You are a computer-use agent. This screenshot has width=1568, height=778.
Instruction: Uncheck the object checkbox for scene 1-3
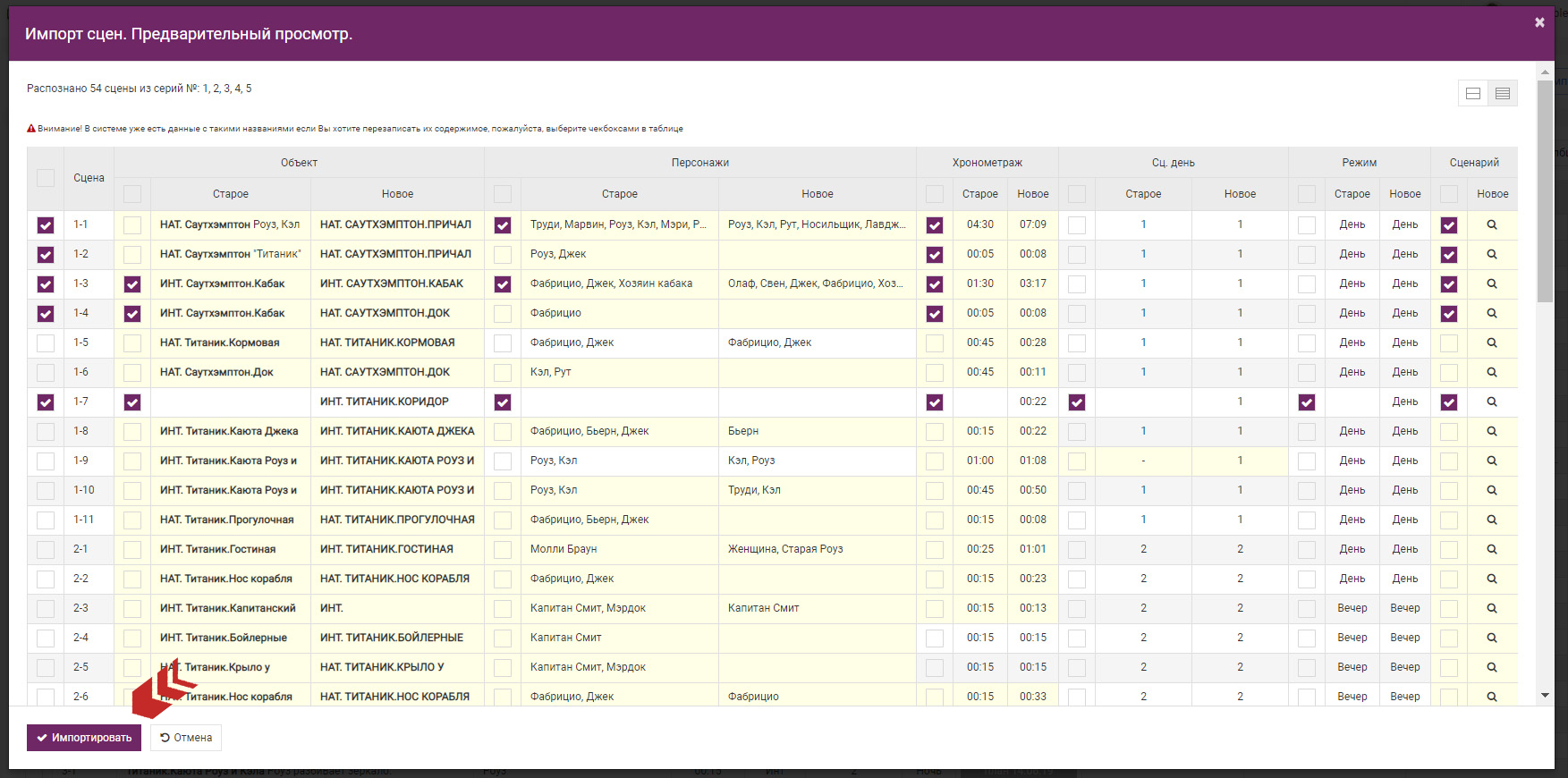132,284
